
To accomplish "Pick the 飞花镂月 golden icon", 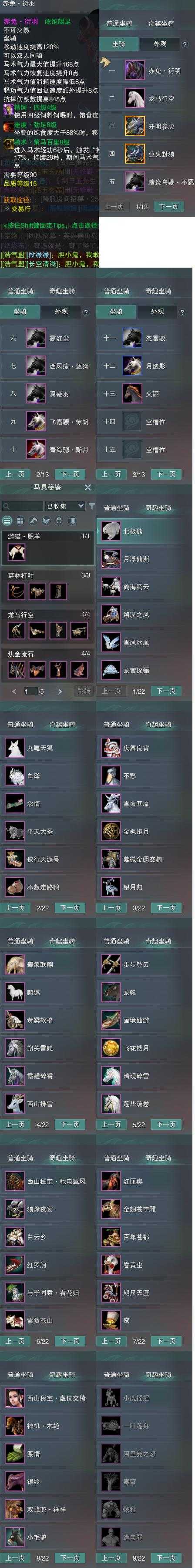I will (111, 1048).
